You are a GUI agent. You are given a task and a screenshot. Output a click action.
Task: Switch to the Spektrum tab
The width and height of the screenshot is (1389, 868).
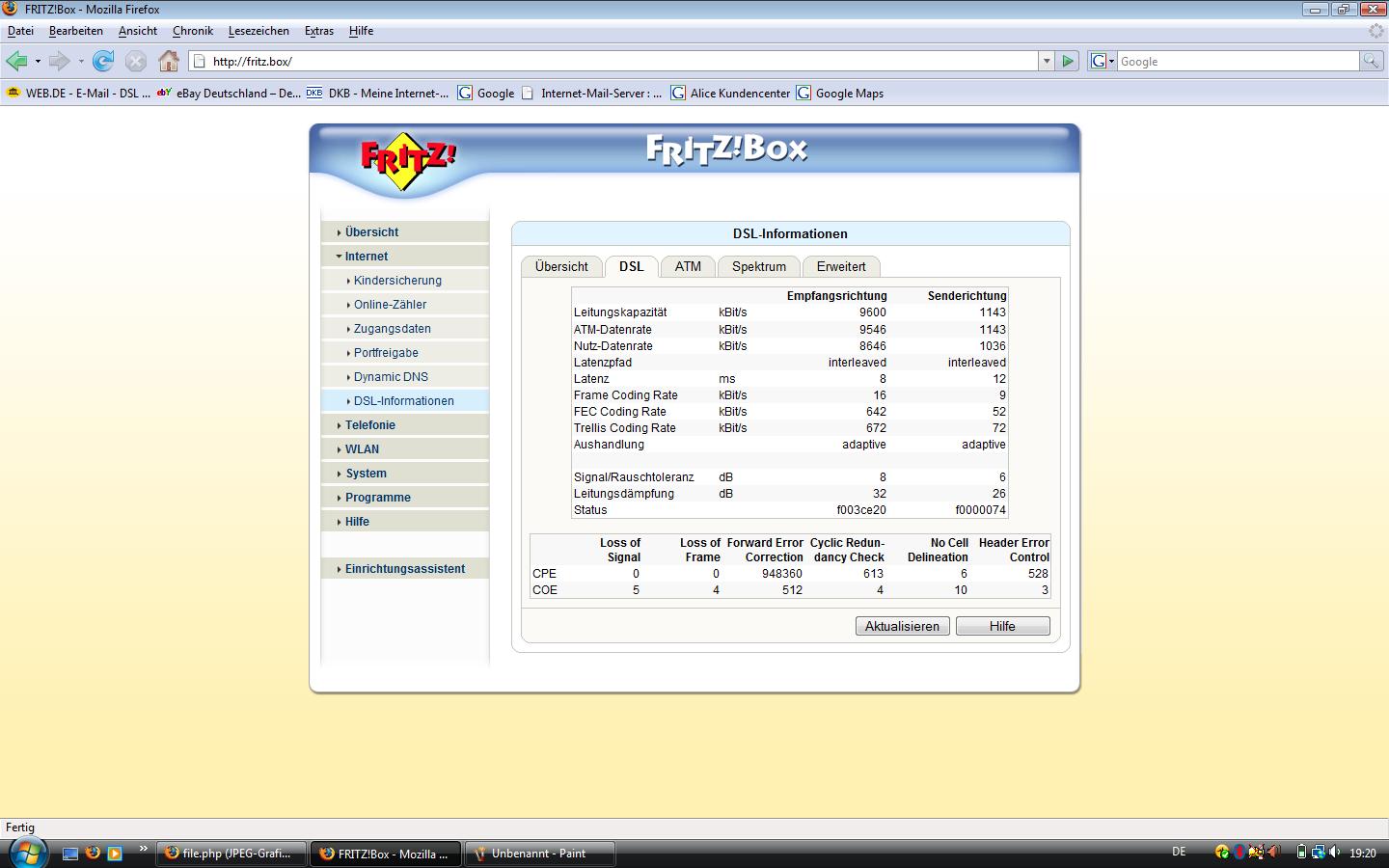(758, 267)
